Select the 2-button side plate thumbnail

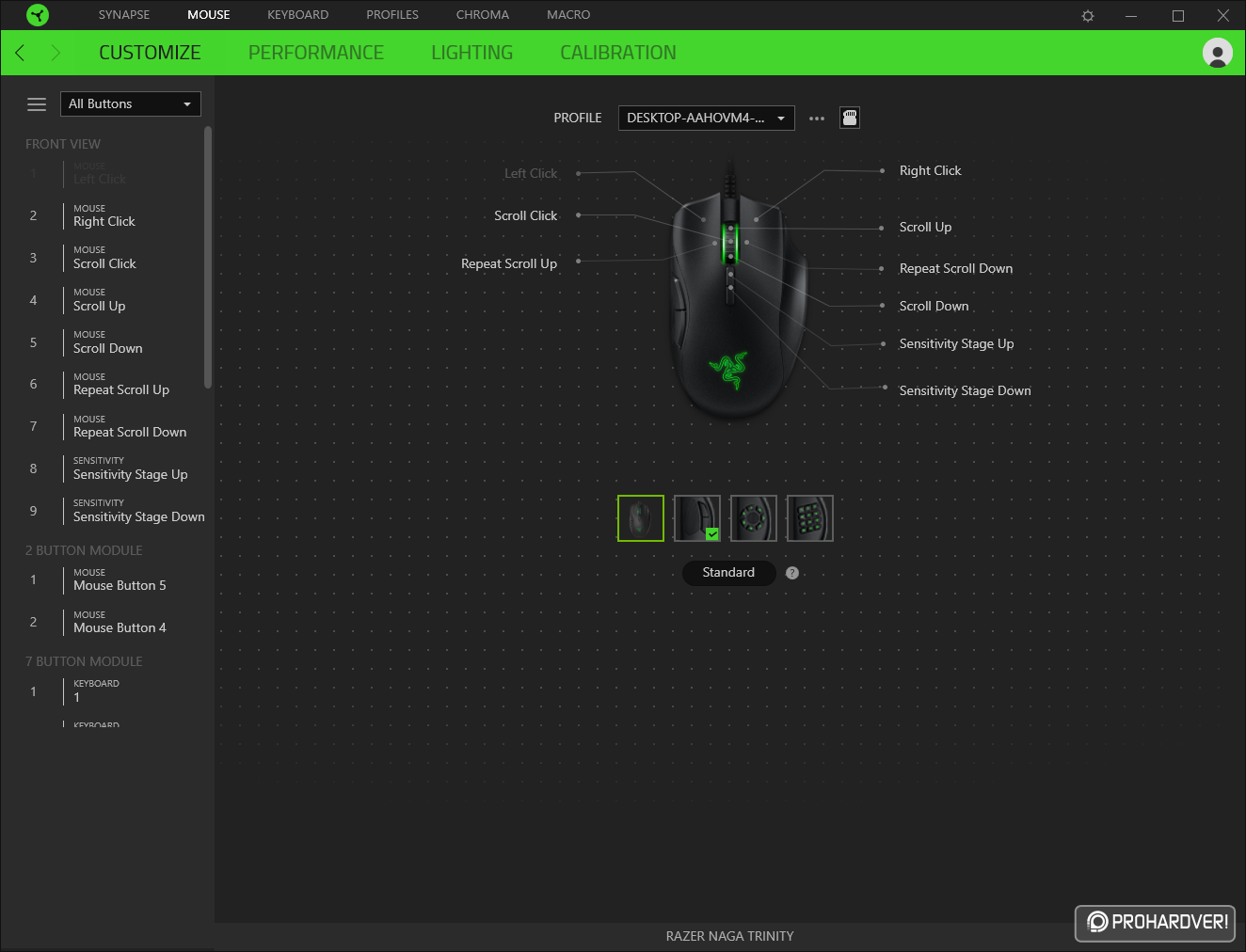point(697,518)
